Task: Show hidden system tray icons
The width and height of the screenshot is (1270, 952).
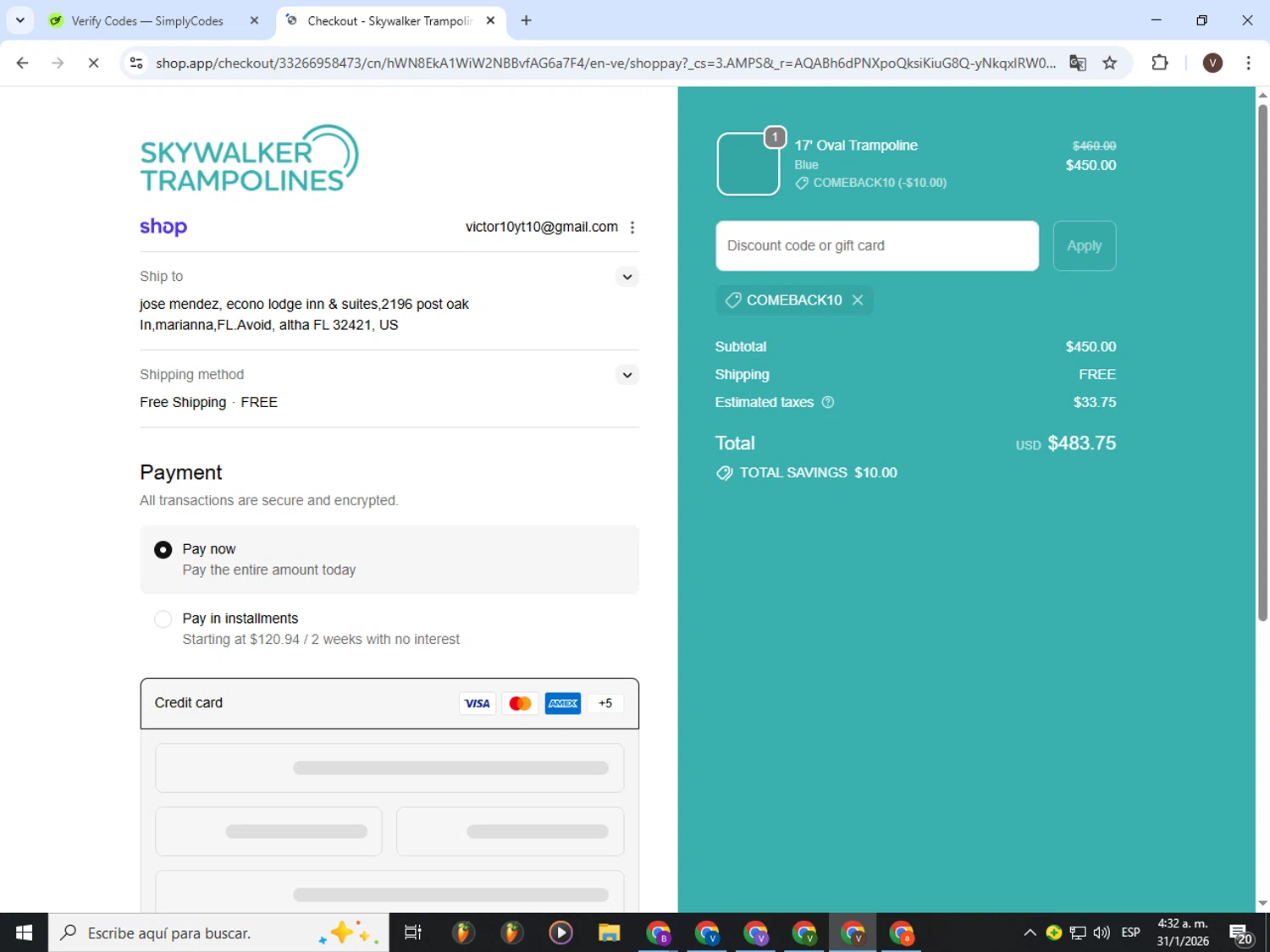Action: 1030,933
